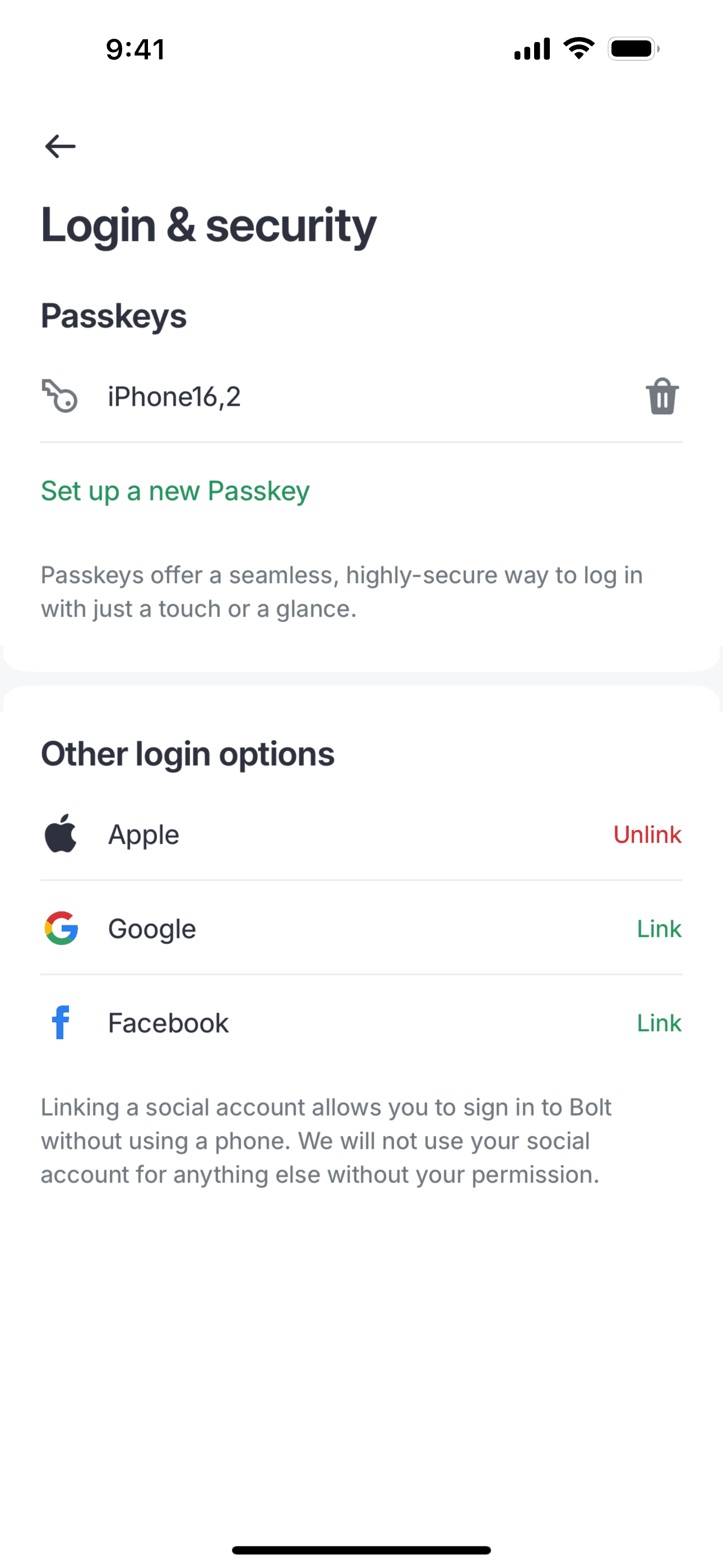Tap the Apple logo icon

click(61, 834)
